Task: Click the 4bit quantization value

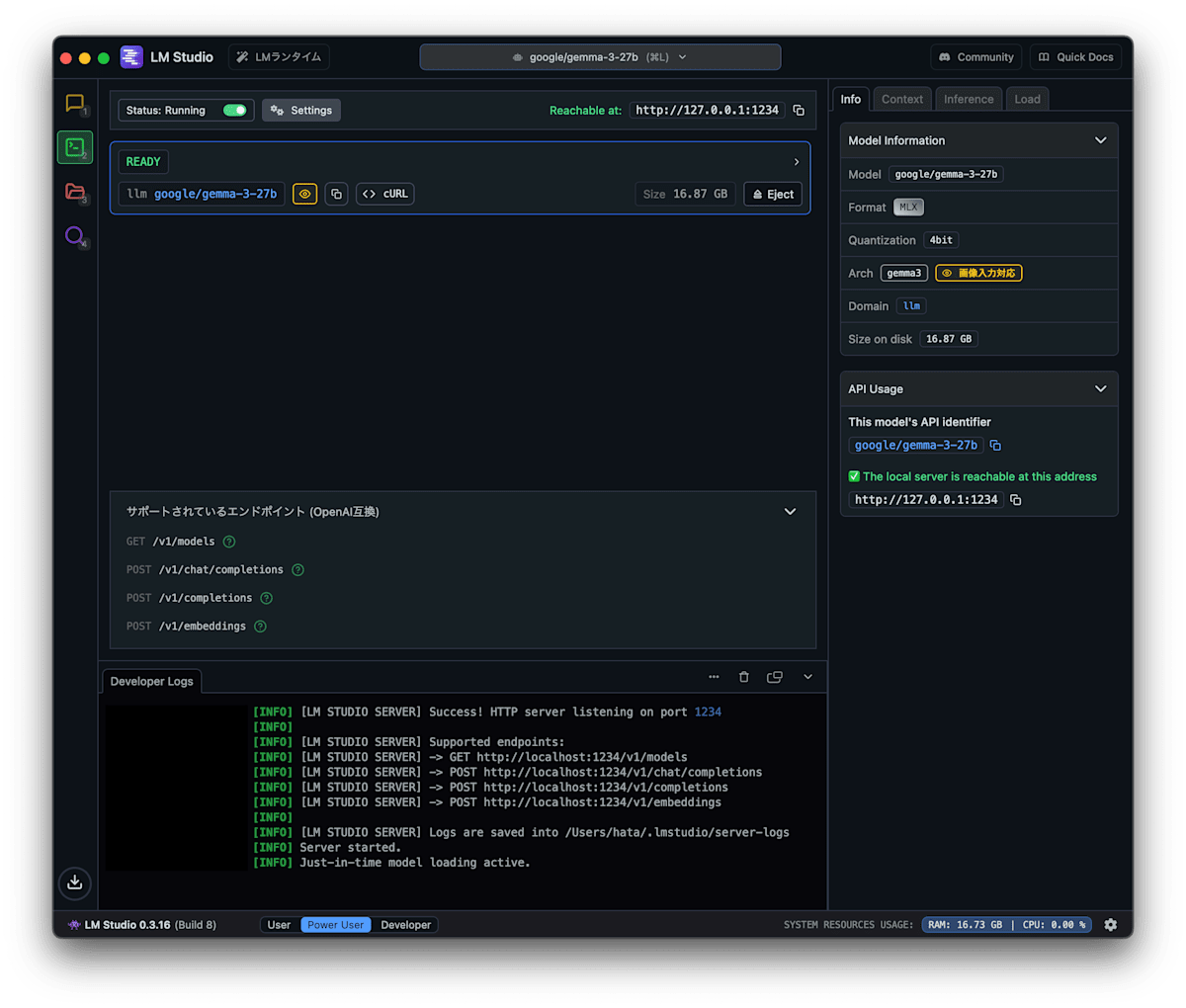Action: [941, 240]
